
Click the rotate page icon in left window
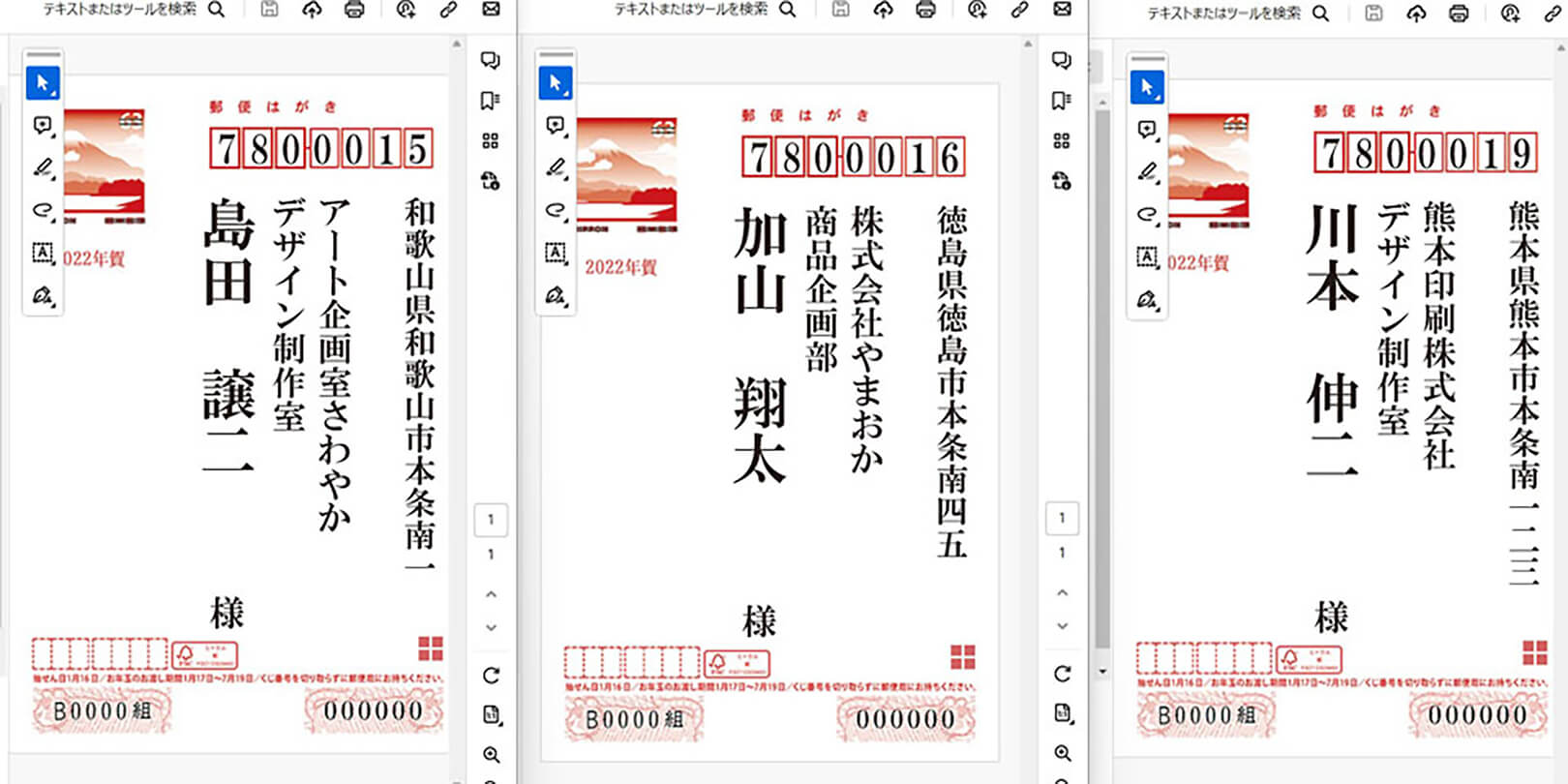click(x=491, y=675)
